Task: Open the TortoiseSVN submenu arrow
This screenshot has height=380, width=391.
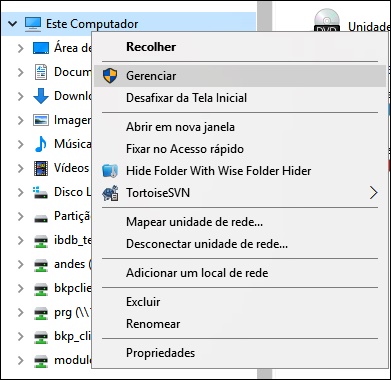Action: [373, 193]
